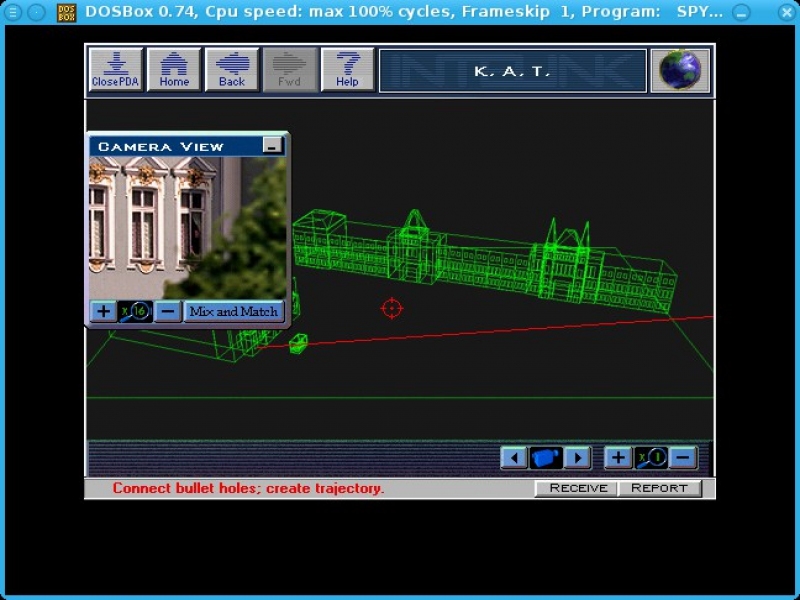Decrease Camera View zoom with the minus button
Viewport: 800px width, 600px height.
pyautogui.click(x=168, y=311)
